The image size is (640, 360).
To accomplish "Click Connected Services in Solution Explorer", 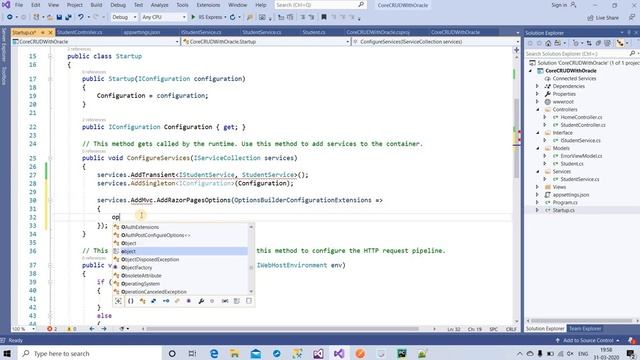I will (574, 78).
